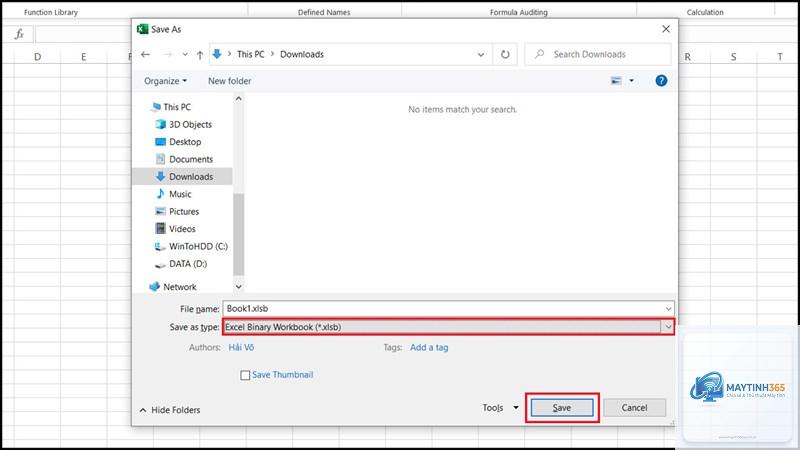The height and width of the screenshot is (450, 800).
Task: Open DATA (D:) drive
Action: point(188,263)
